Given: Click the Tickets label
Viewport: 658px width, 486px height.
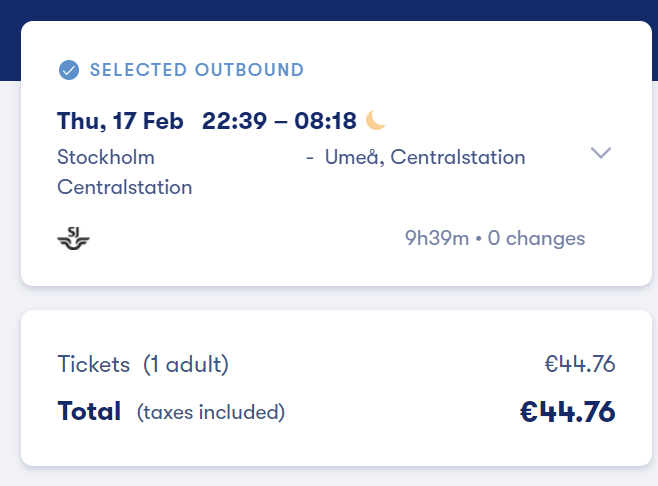Looking at the screenshot, I should [94, 365].
